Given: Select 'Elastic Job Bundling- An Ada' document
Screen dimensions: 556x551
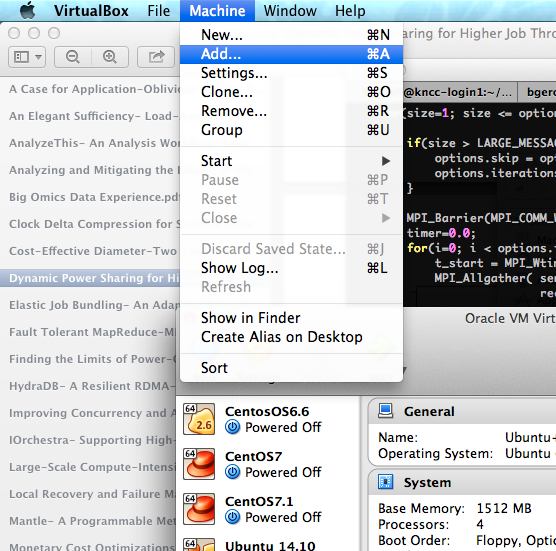Looking at the screenshot, I should tap(90, 305).
